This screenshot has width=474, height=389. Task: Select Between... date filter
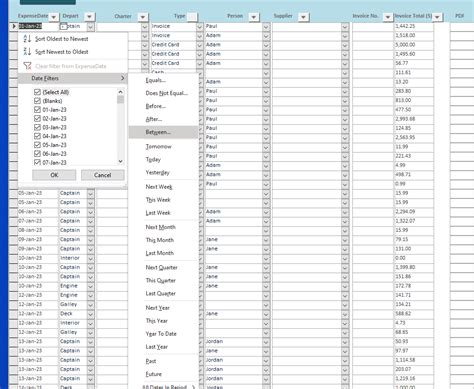(x=164, y=132)
